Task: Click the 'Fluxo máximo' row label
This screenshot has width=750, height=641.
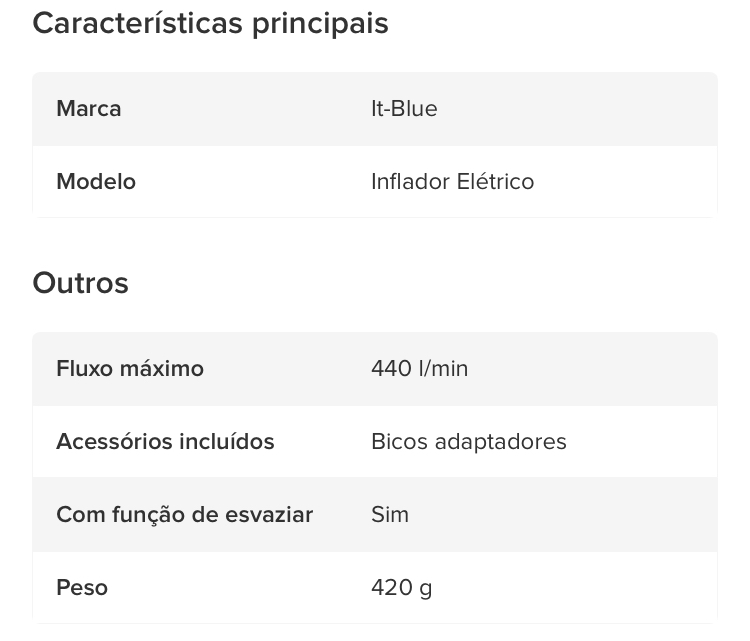Action: click(130, 369)
